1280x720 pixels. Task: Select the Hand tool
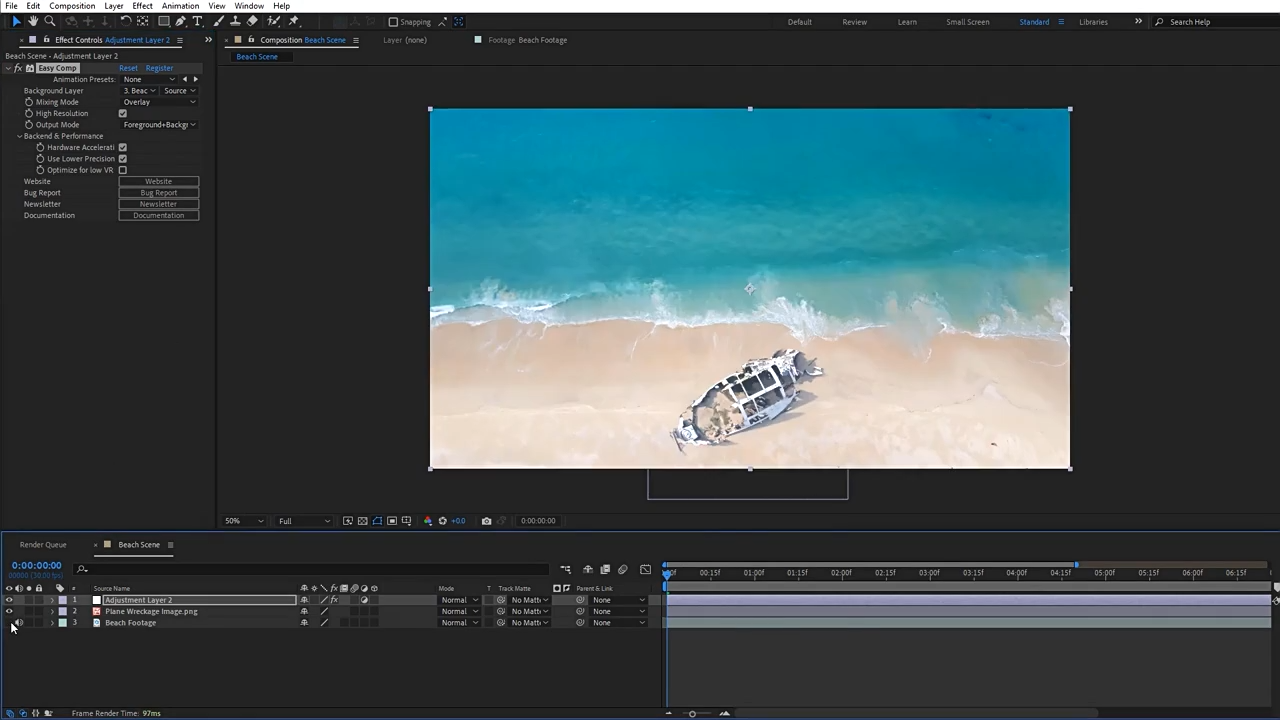click(x=33, y=21)
